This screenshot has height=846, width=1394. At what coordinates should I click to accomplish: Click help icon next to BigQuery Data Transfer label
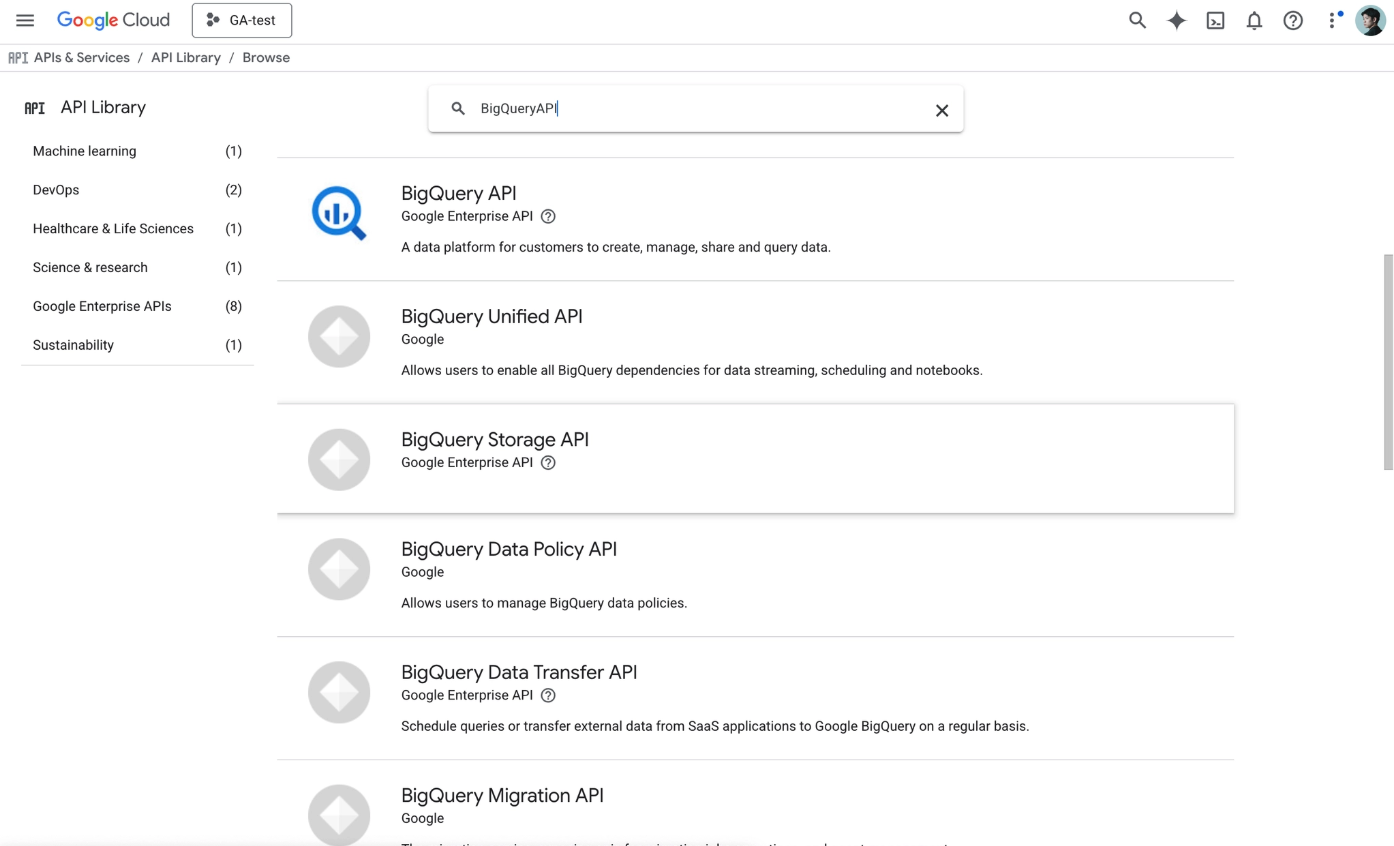click(548, 696)
